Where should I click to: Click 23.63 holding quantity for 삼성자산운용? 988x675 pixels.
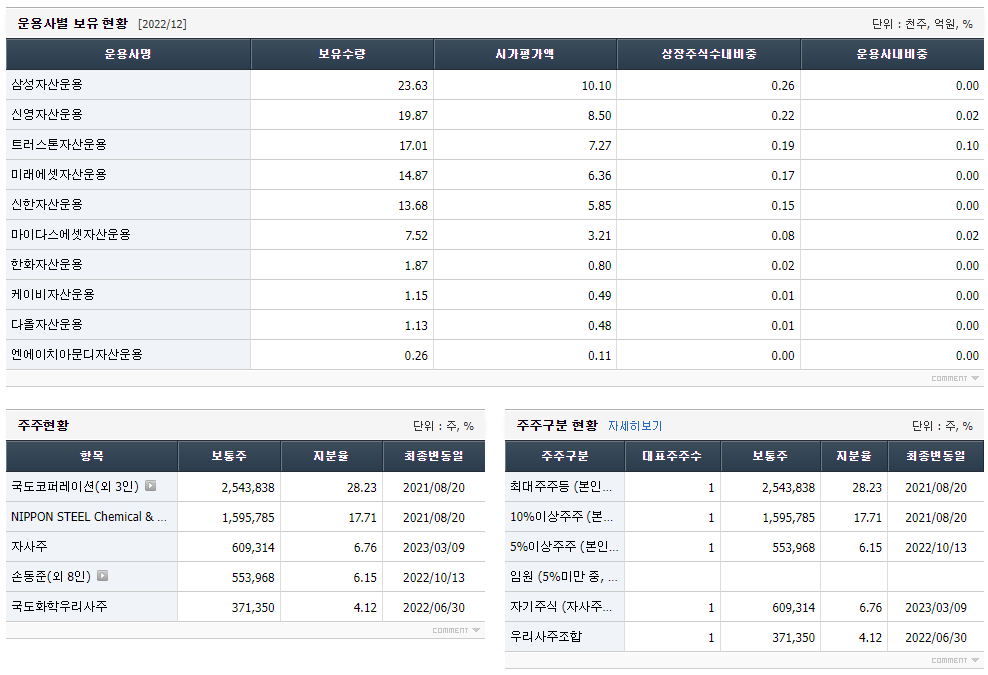[413, 86]
